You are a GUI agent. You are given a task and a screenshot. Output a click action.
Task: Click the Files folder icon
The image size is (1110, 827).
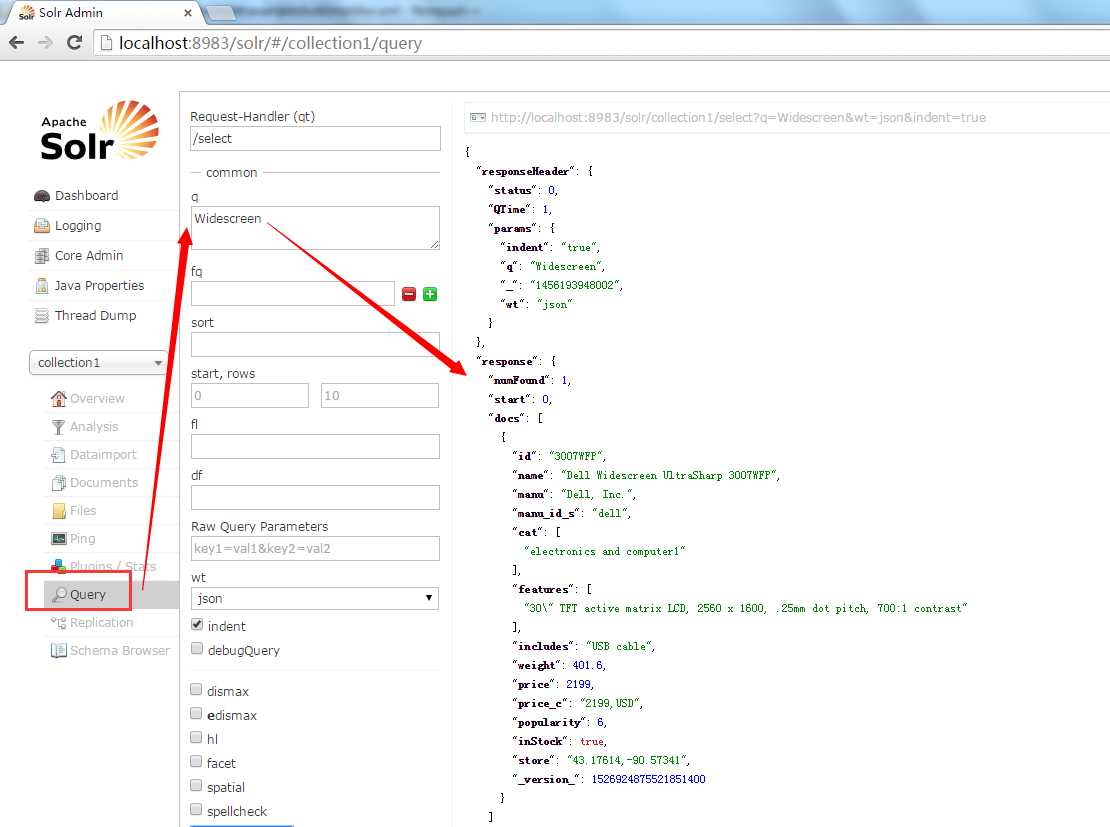pos(59,511)
